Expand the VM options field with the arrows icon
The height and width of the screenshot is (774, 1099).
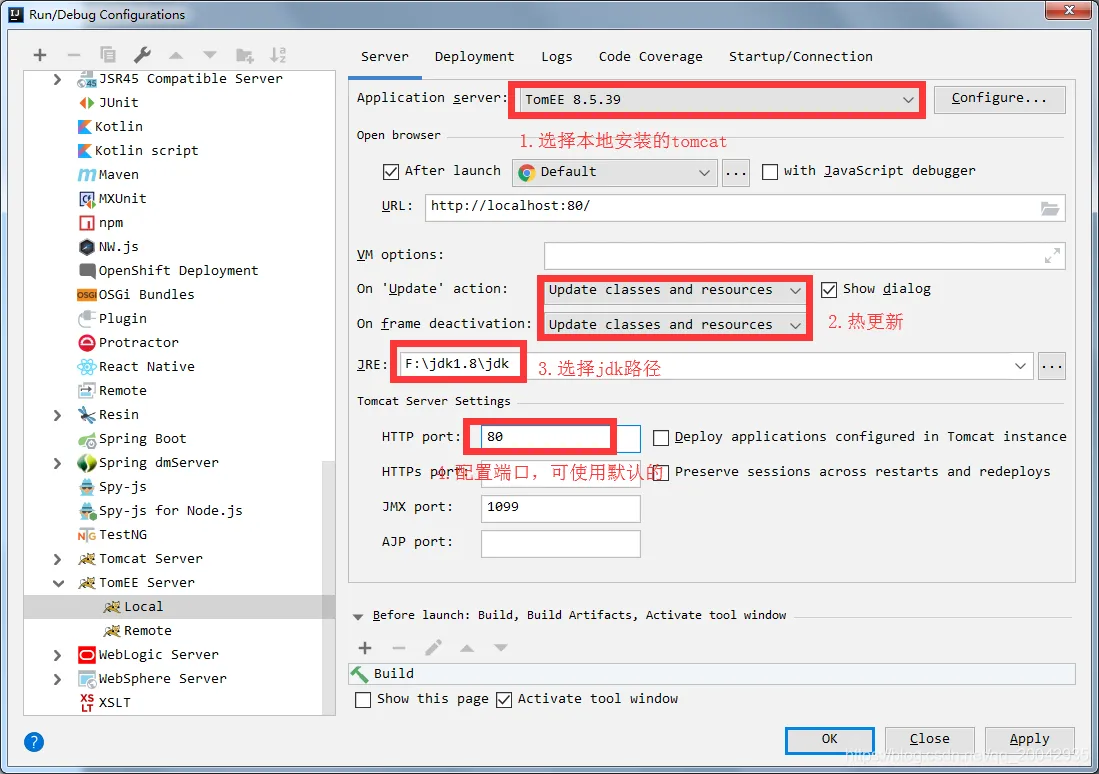coord(1052,256)
